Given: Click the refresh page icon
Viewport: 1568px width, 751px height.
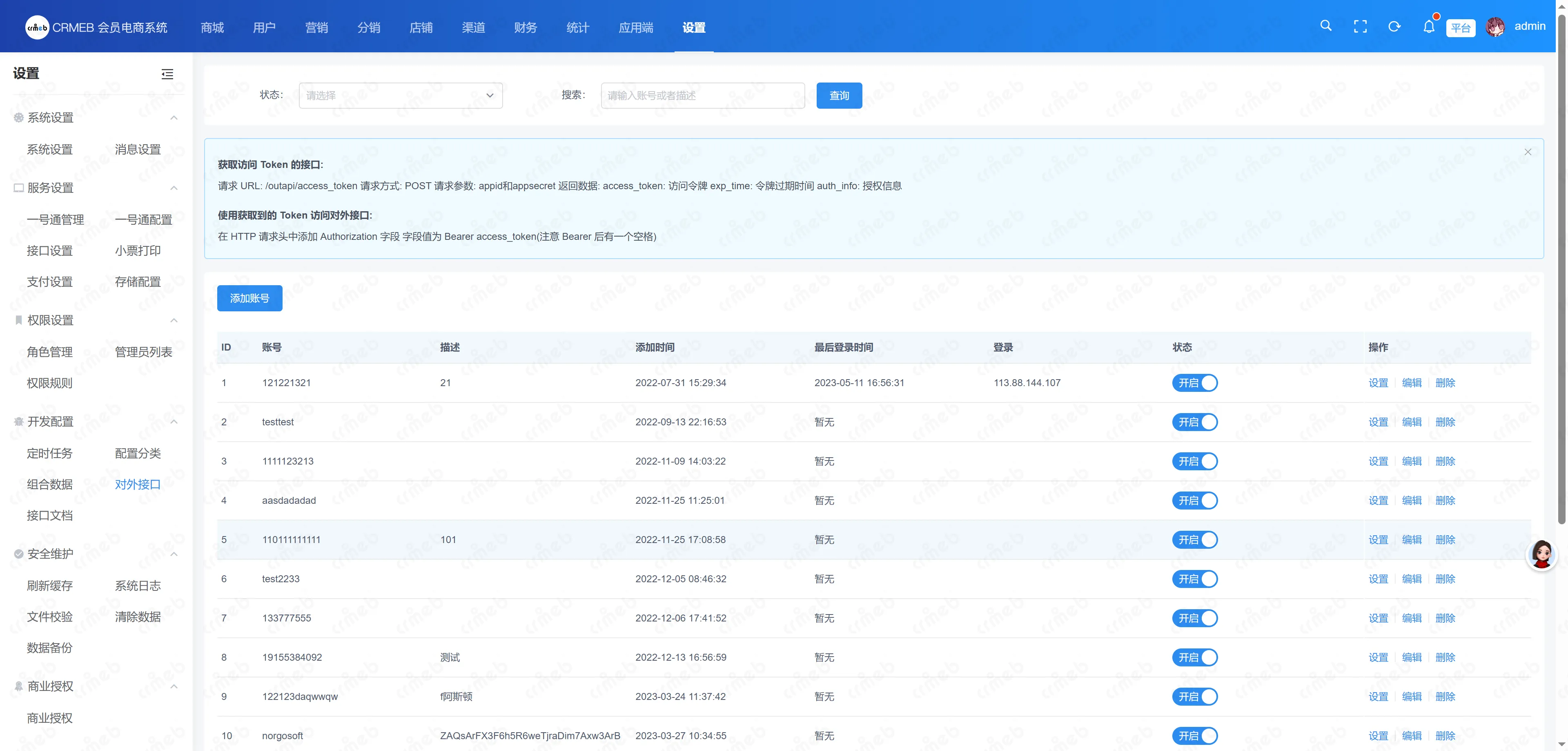Looking at the screenshot, I should [x=1394, y=27].
